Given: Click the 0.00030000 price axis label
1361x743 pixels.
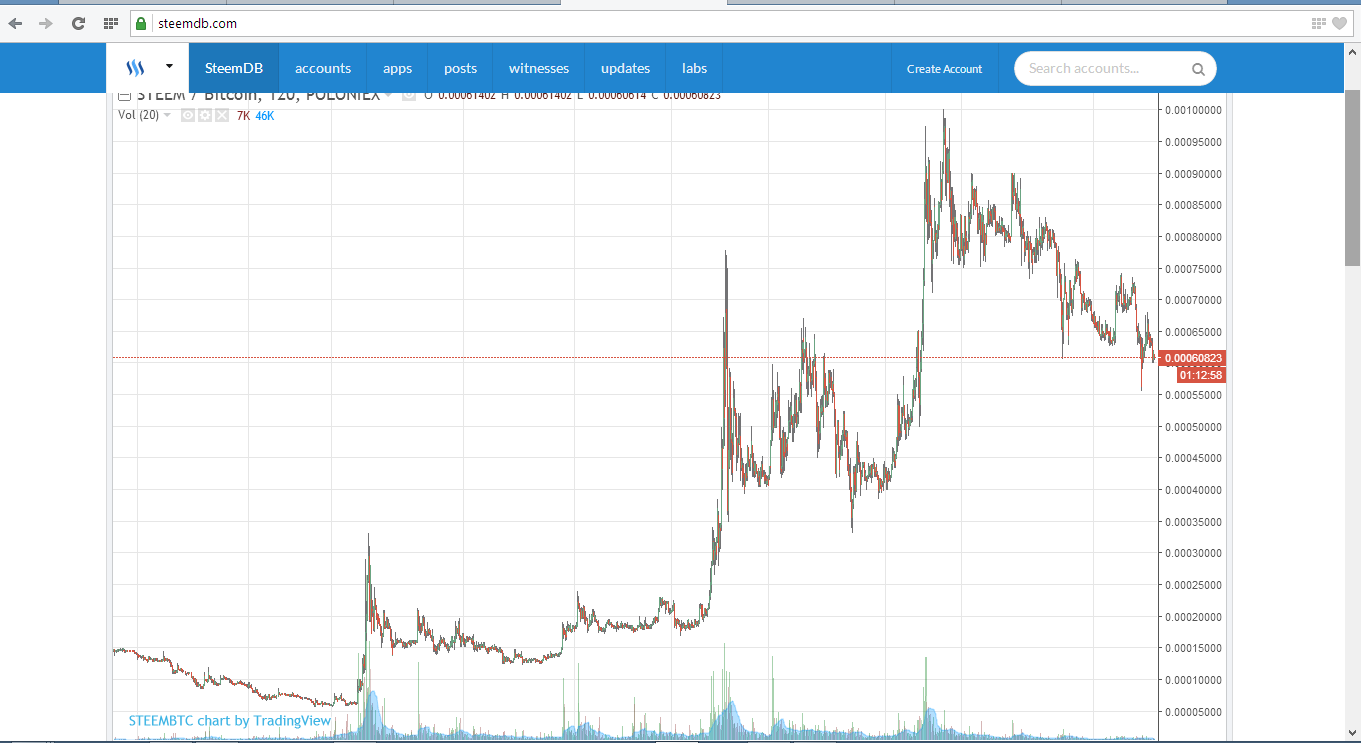Looking at the screenshot, I should click(x=1194, y=553).
